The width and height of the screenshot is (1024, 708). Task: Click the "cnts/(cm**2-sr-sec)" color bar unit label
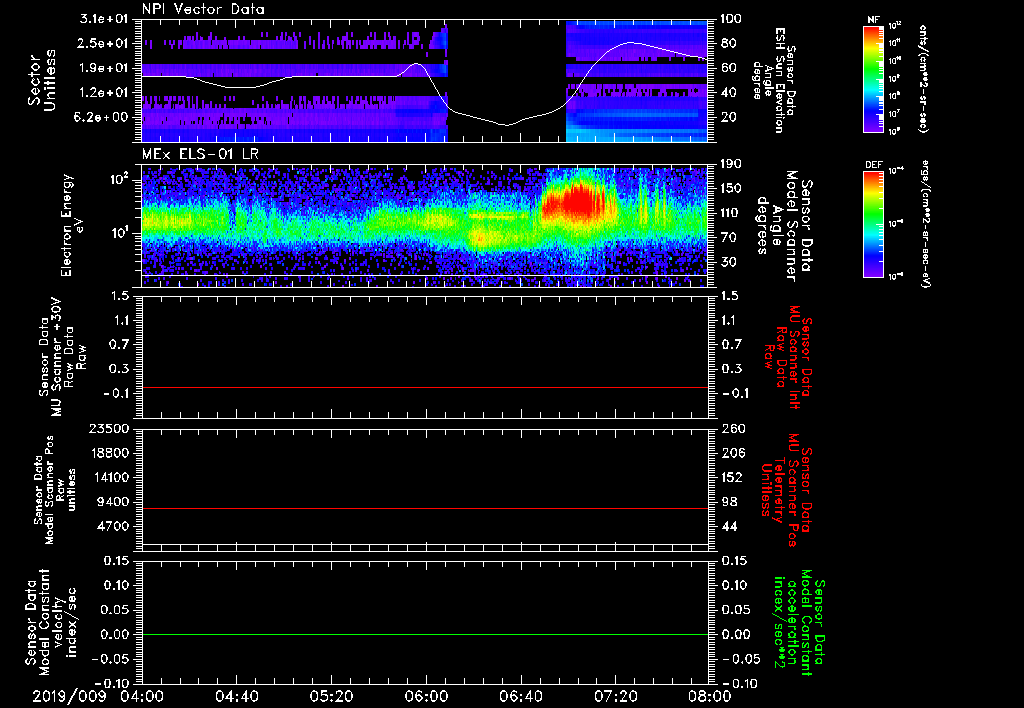tap(923, 78)
